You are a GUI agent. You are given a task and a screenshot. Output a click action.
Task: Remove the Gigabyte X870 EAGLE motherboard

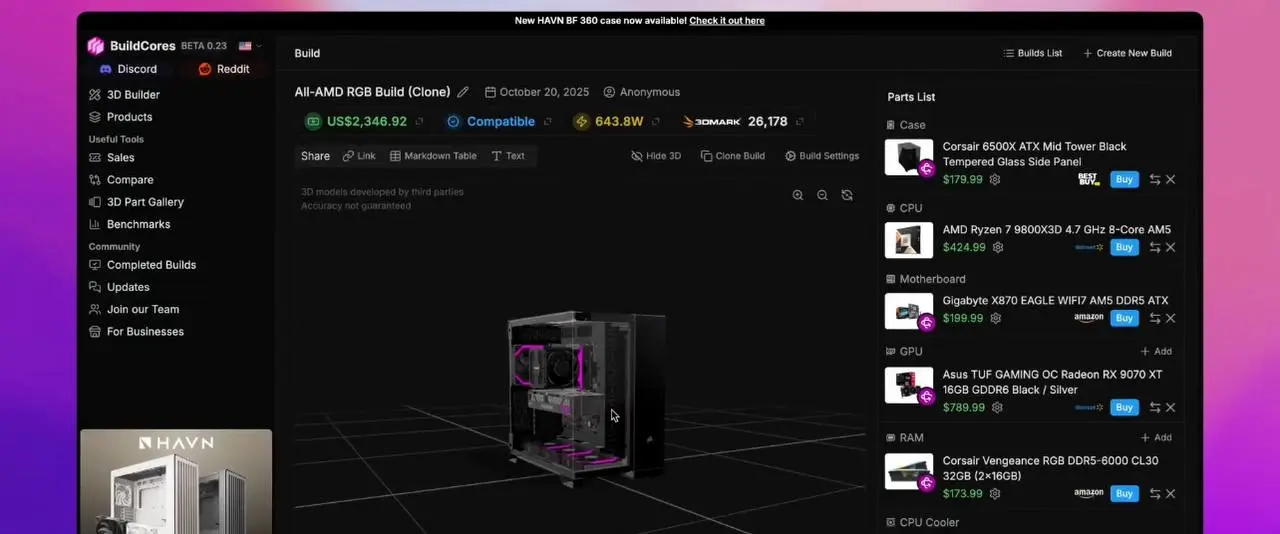pyautogui.click(x=1171, y=318)
